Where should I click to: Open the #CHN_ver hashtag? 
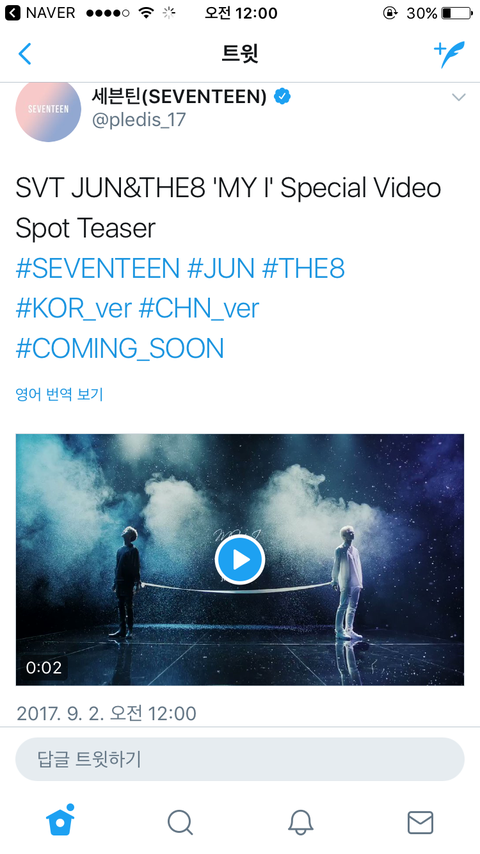(199, 309)
